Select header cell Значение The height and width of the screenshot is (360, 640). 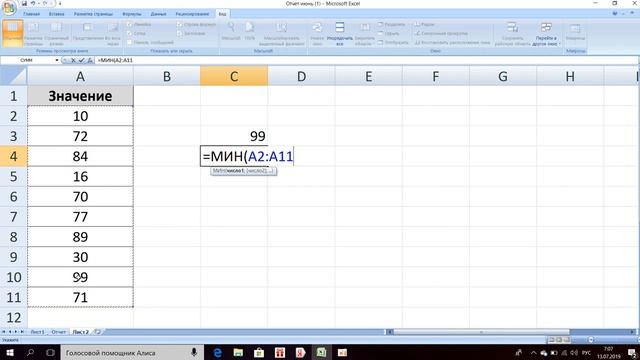pos(80,96)
